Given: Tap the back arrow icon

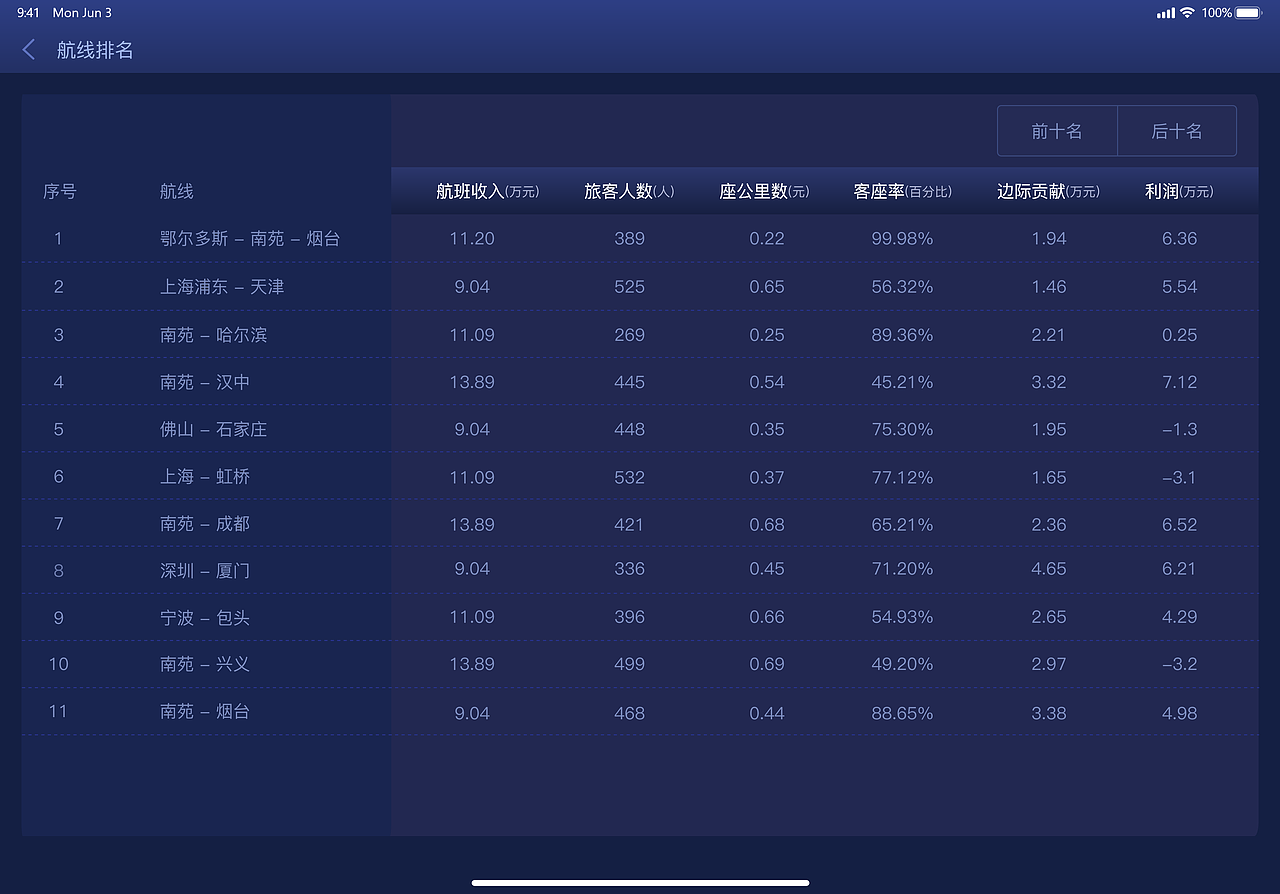Looking at the screenshot, I should 29,50.
